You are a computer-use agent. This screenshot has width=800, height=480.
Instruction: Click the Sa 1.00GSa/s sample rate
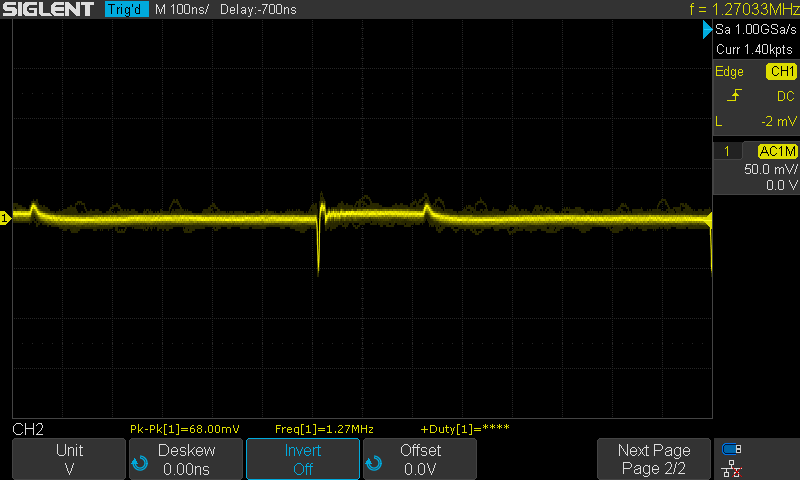tap(755, 30)
